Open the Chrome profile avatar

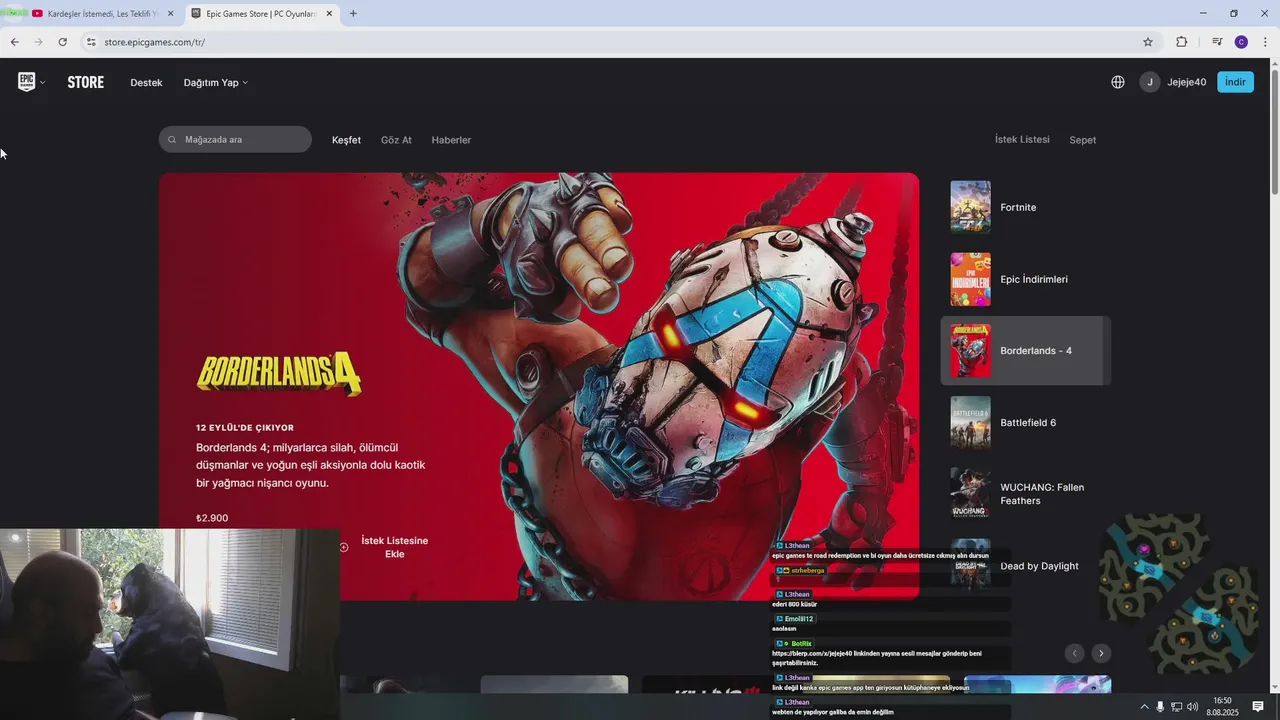1241,42
